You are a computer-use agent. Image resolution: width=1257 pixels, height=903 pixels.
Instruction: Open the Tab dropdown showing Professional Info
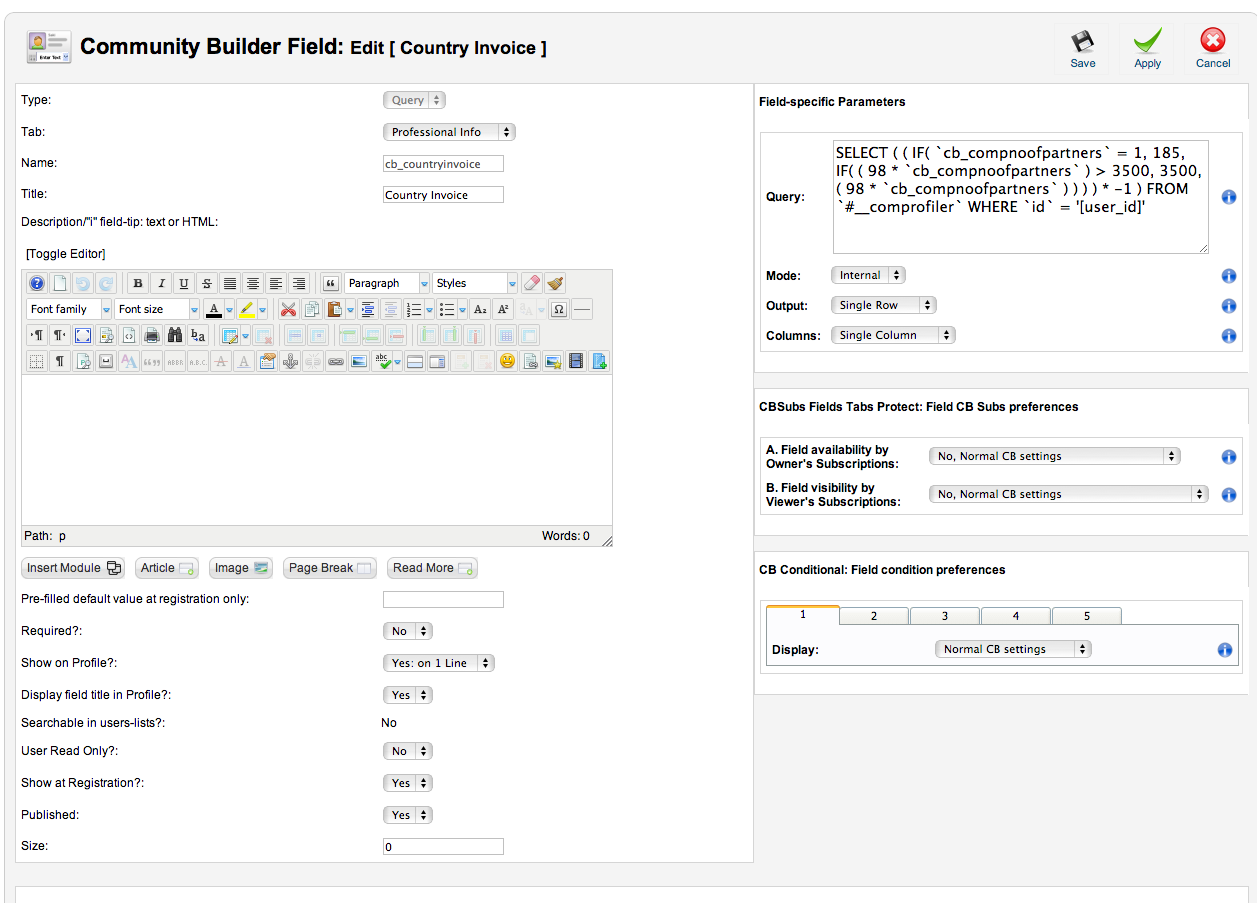click(x=449, y=132)
